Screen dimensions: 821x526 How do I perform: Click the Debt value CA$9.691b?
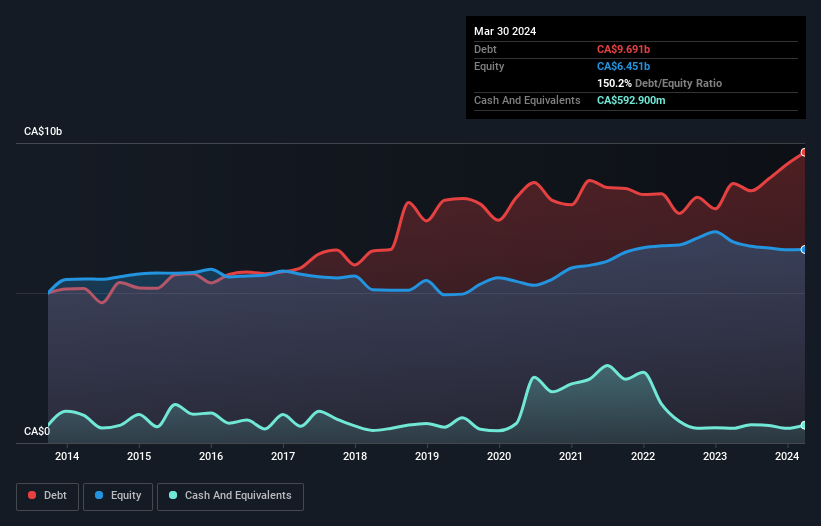pyautogui.click(x=623, y=49)
